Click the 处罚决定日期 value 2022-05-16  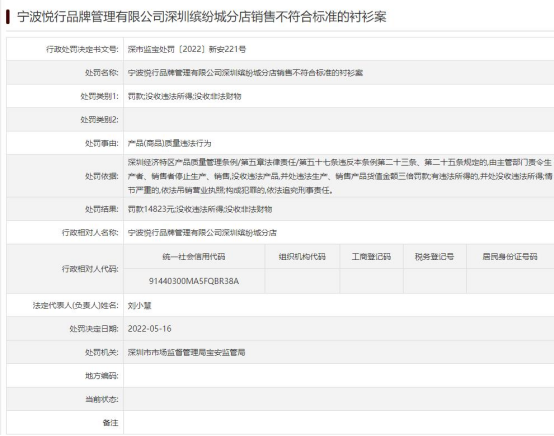(x=149, y=329)
